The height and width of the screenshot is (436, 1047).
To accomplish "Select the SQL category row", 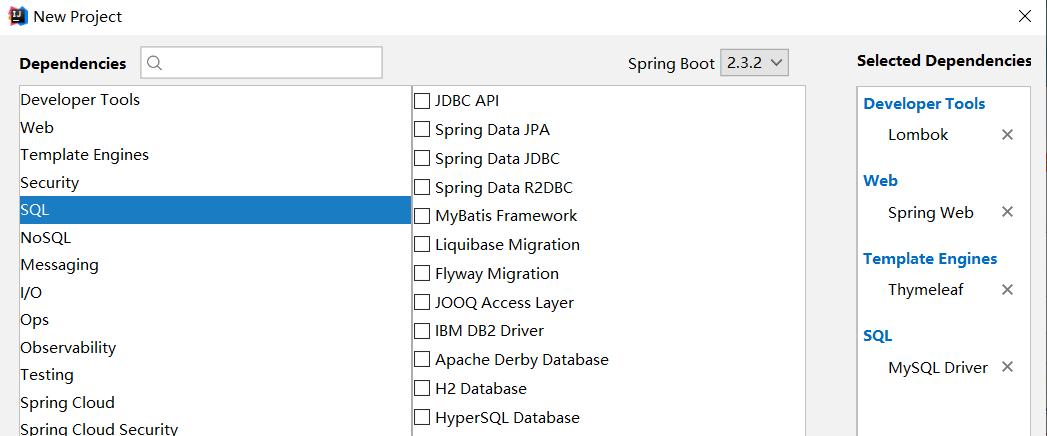I will click(216, 210).
